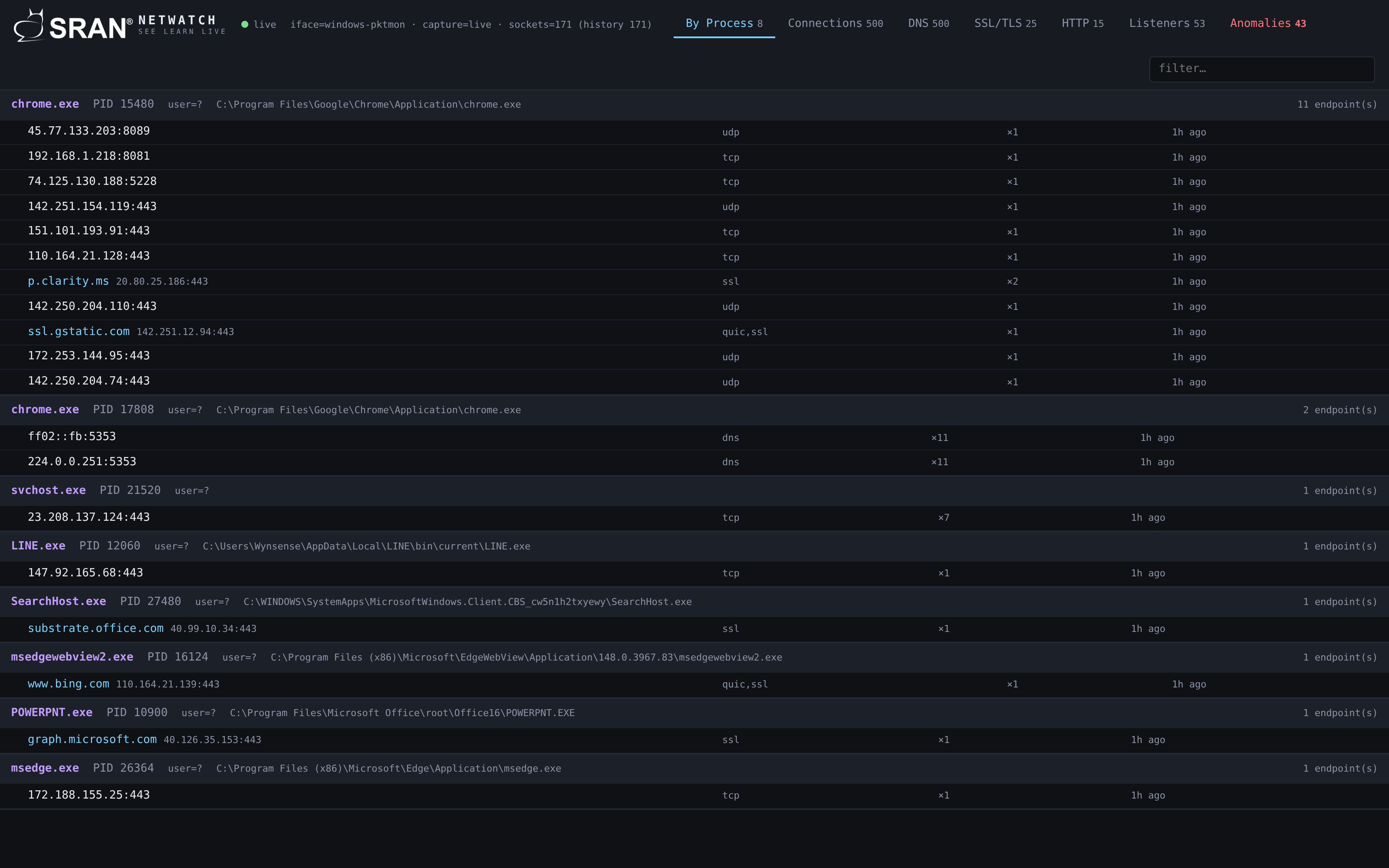Select endpoint 45.77.133.203:8089

[89, 132]
